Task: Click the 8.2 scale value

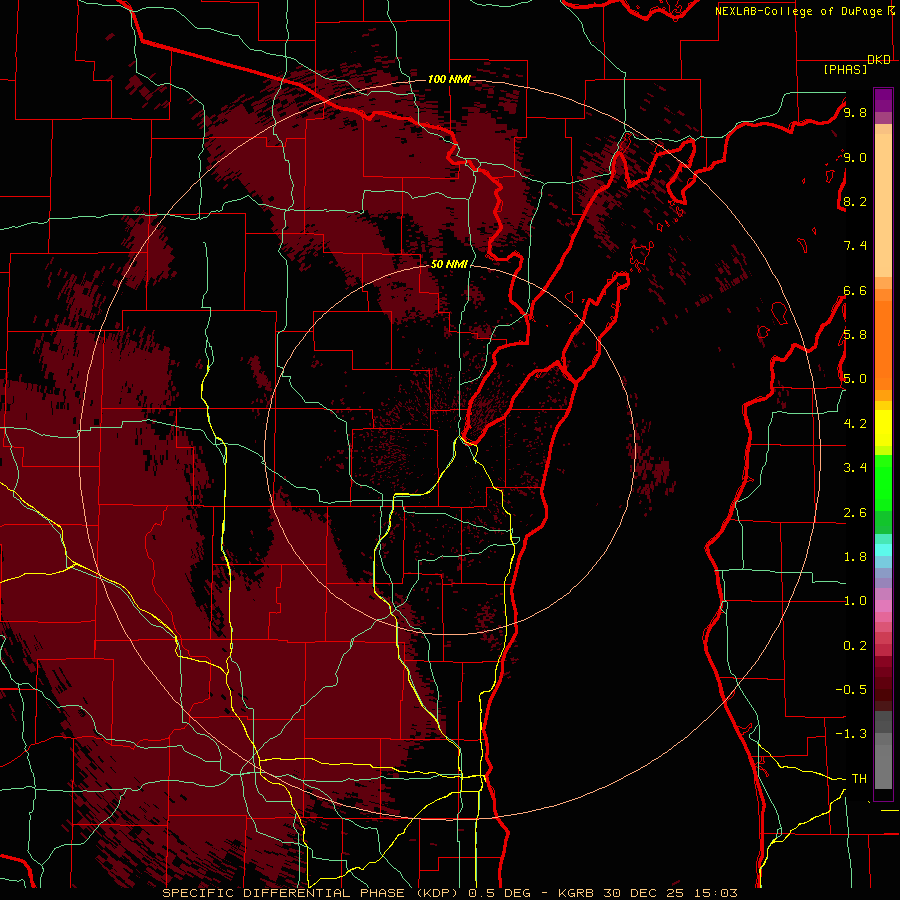Action: coord(855,201)
